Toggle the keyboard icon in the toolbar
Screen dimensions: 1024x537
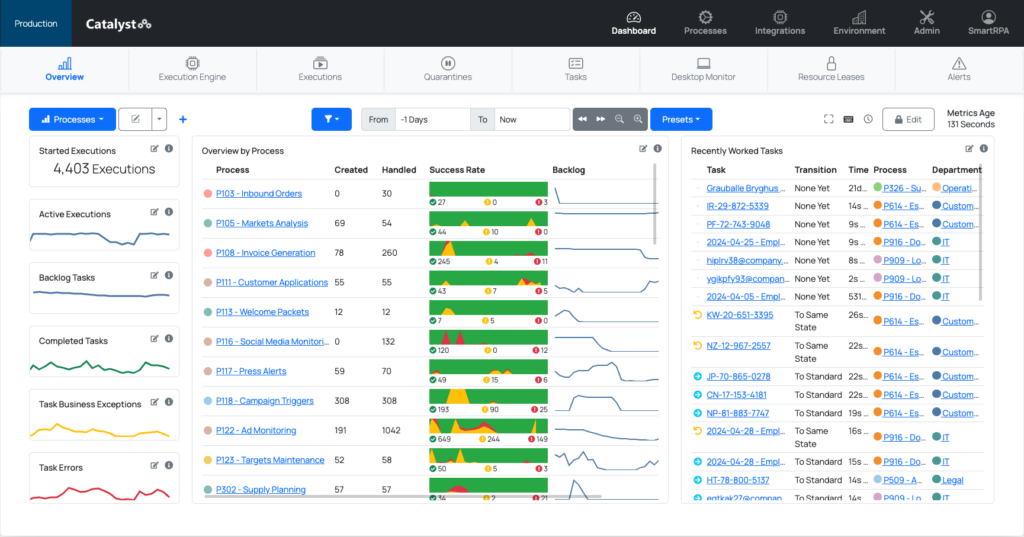pos(848,119)
